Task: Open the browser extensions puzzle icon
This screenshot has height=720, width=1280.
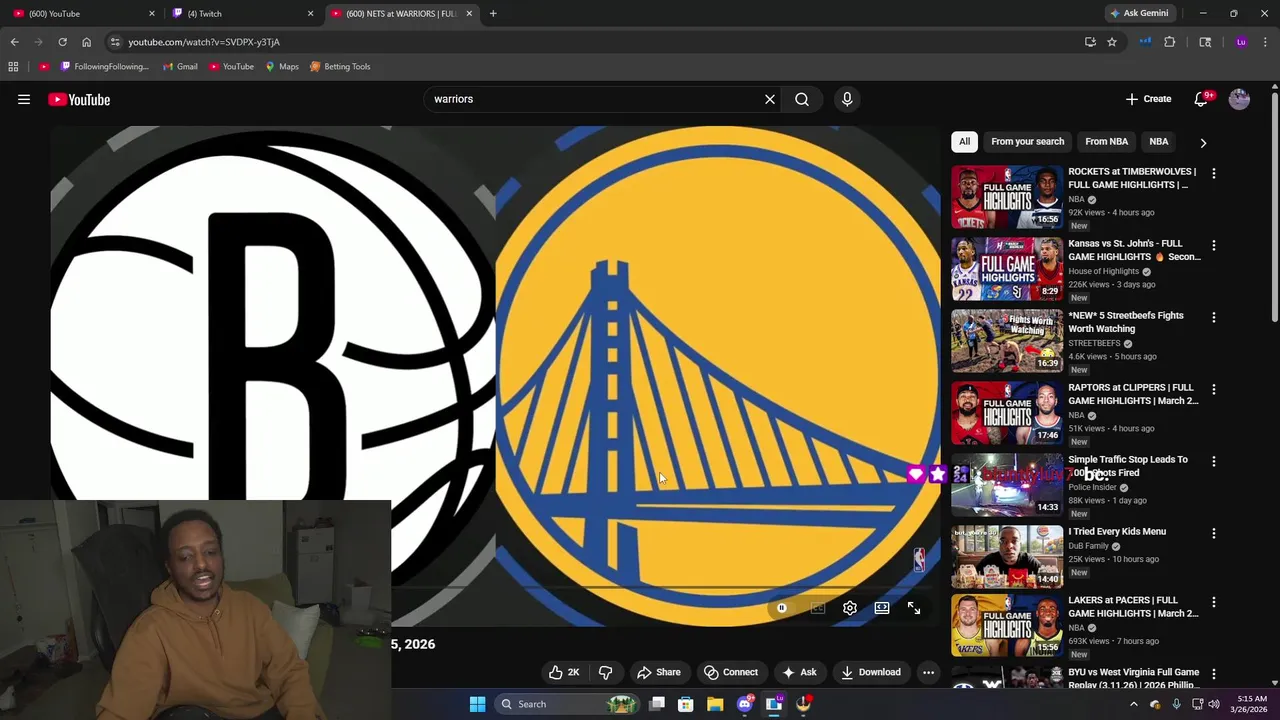Action: (1170, 42)
